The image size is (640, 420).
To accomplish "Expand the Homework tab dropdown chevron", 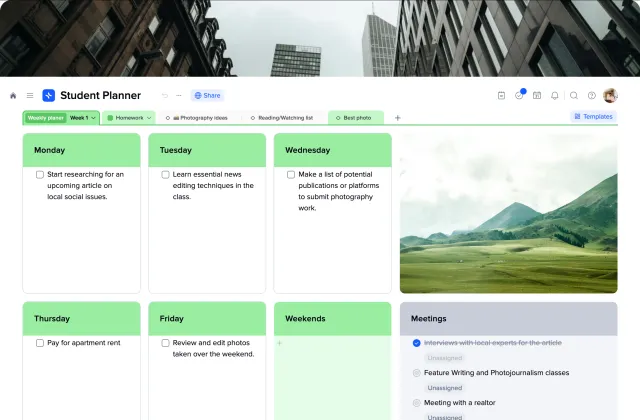I will pos(149,118).
